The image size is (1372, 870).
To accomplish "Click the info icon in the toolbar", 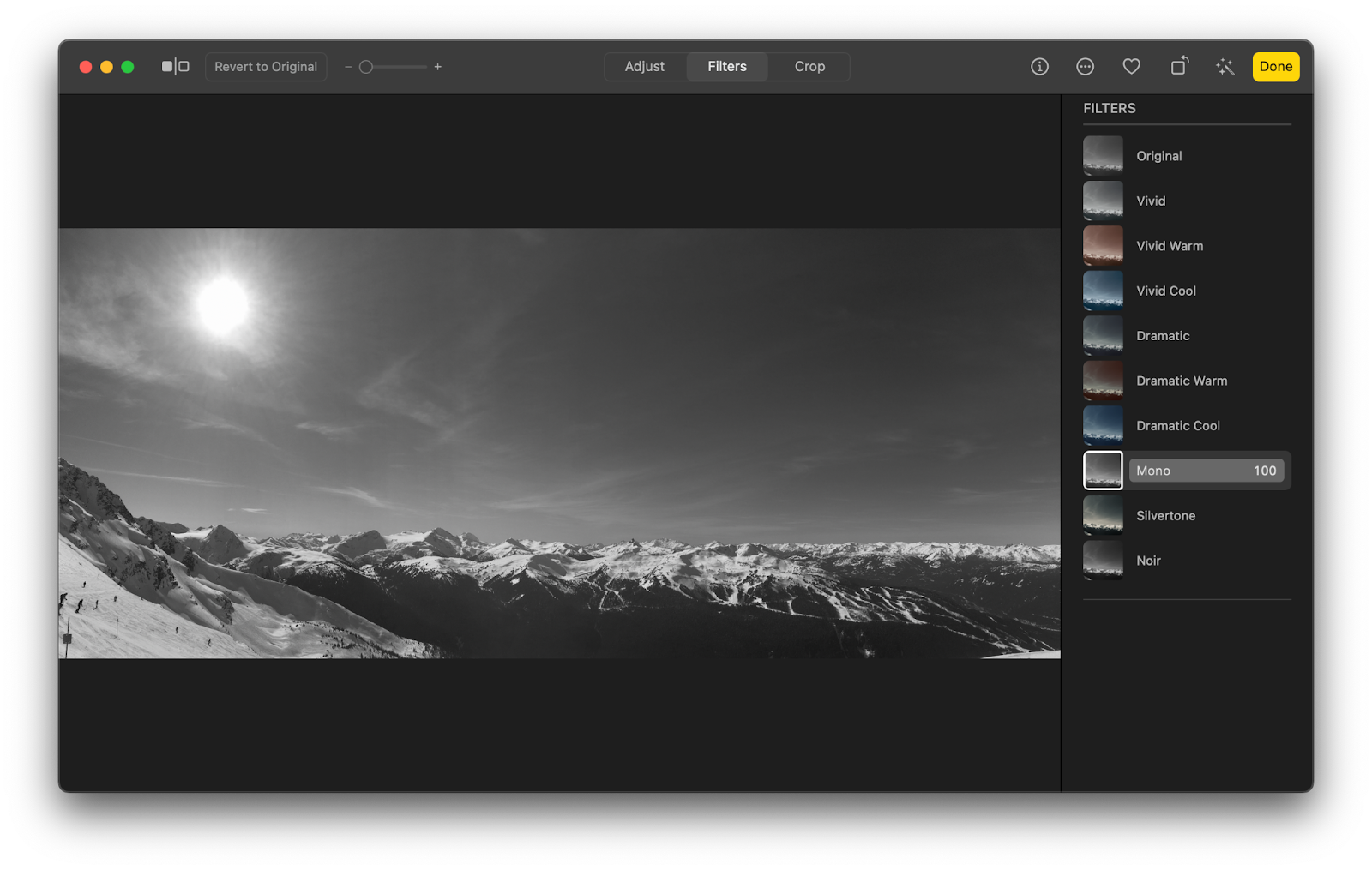I will [x=1038, y=66].
